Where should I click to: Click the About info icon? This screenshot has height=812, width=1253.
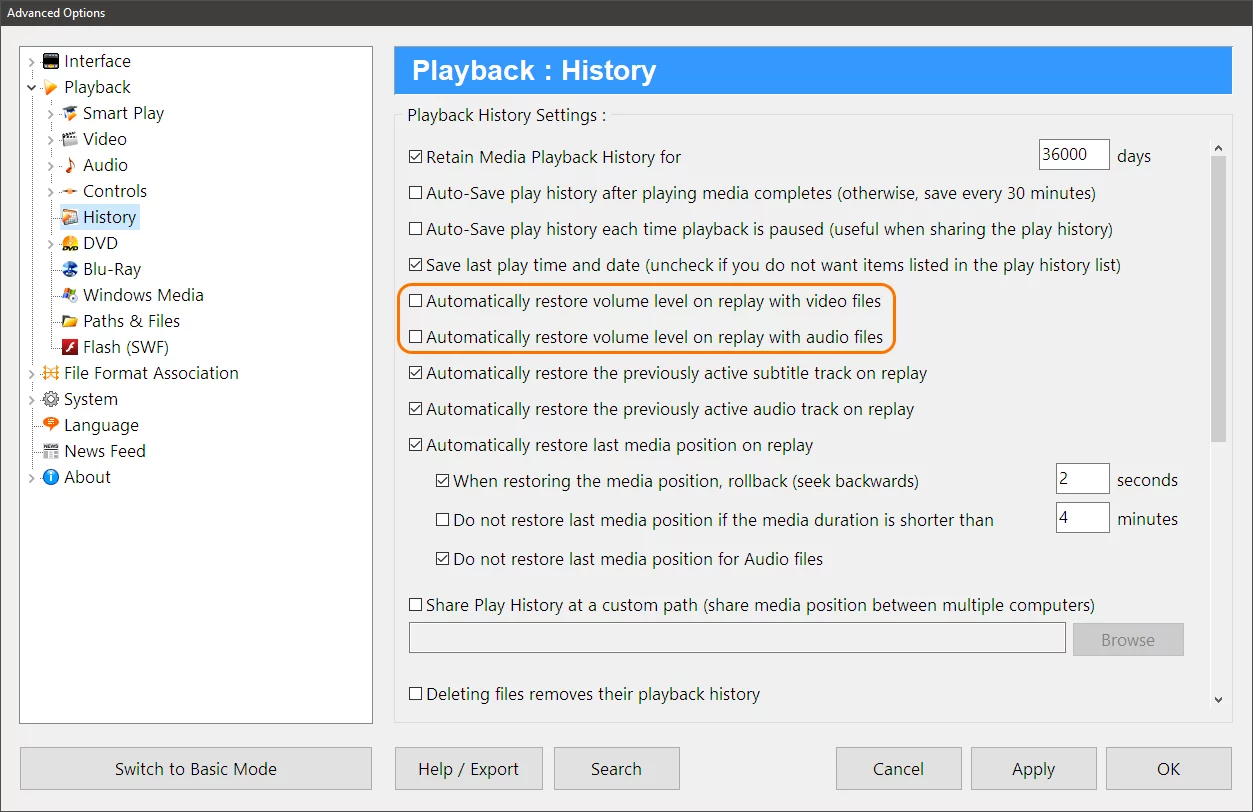[x=50, y=477]
